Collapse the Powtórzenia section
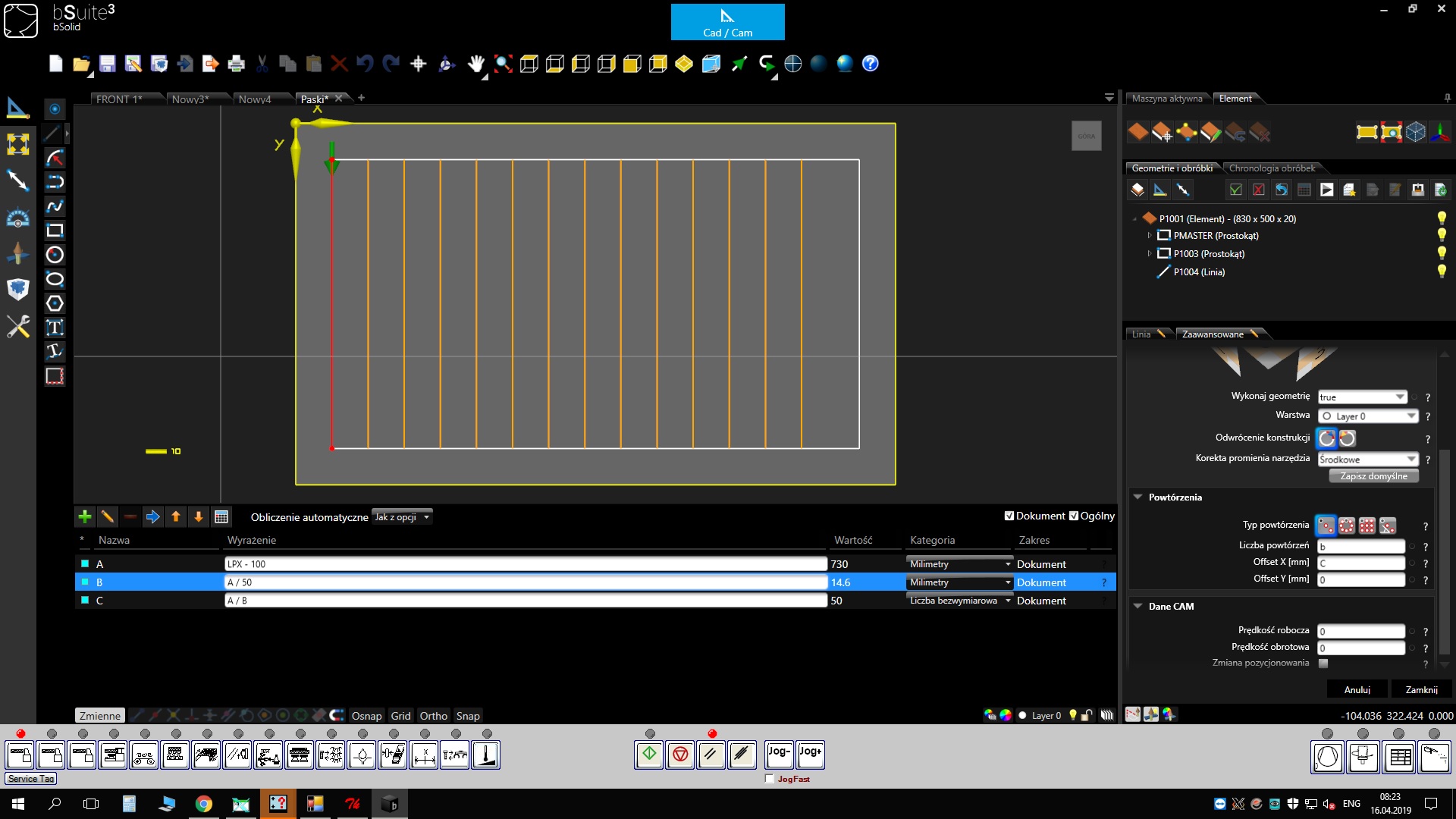This screenshot has height=819, width=1456. (x=1137, y=497)
